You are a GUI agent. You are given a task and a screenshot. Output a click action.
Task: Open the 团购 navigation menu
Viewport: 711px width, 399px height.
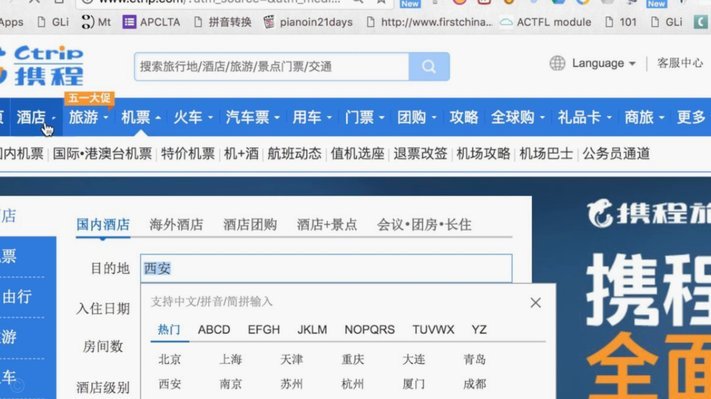pyautogui.click(x=417, y=117)
